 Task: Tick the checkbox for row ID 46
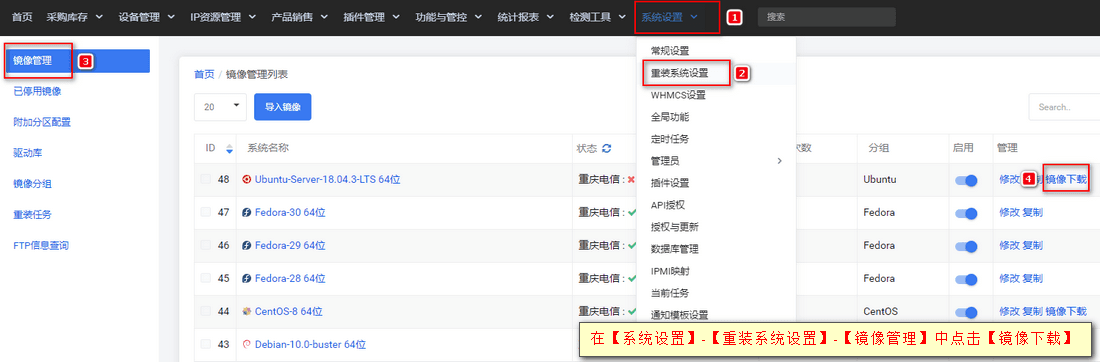pyautogui.click(x=206, y=246)
